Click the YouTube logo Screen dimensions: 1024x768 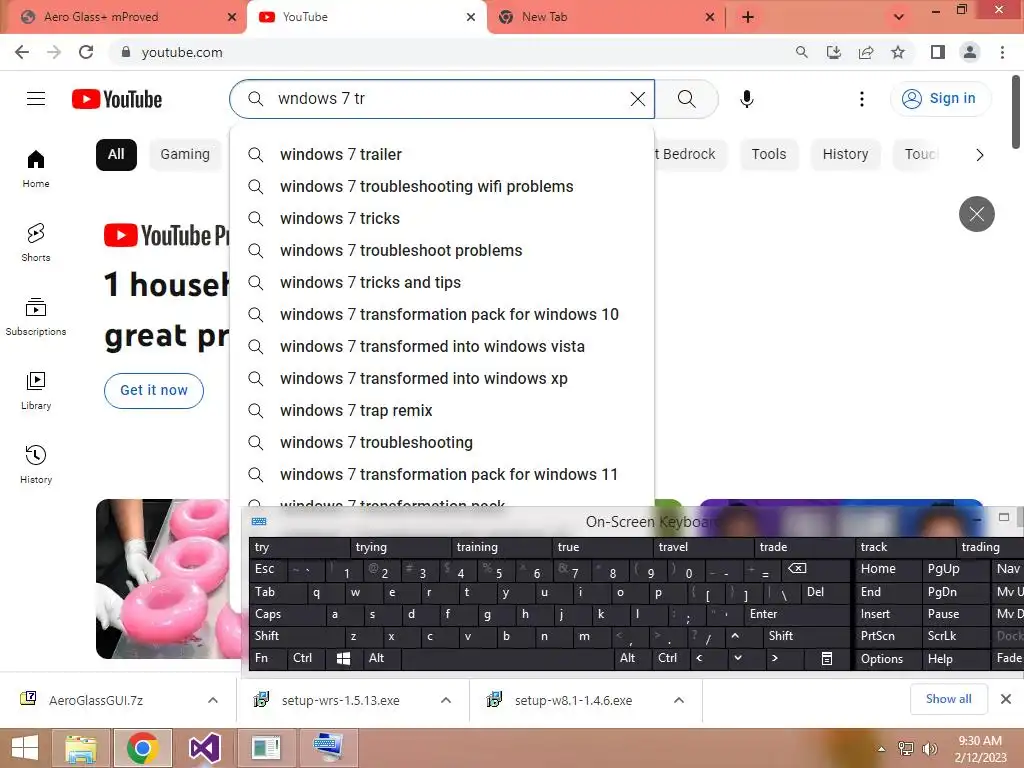click(117, 99)
